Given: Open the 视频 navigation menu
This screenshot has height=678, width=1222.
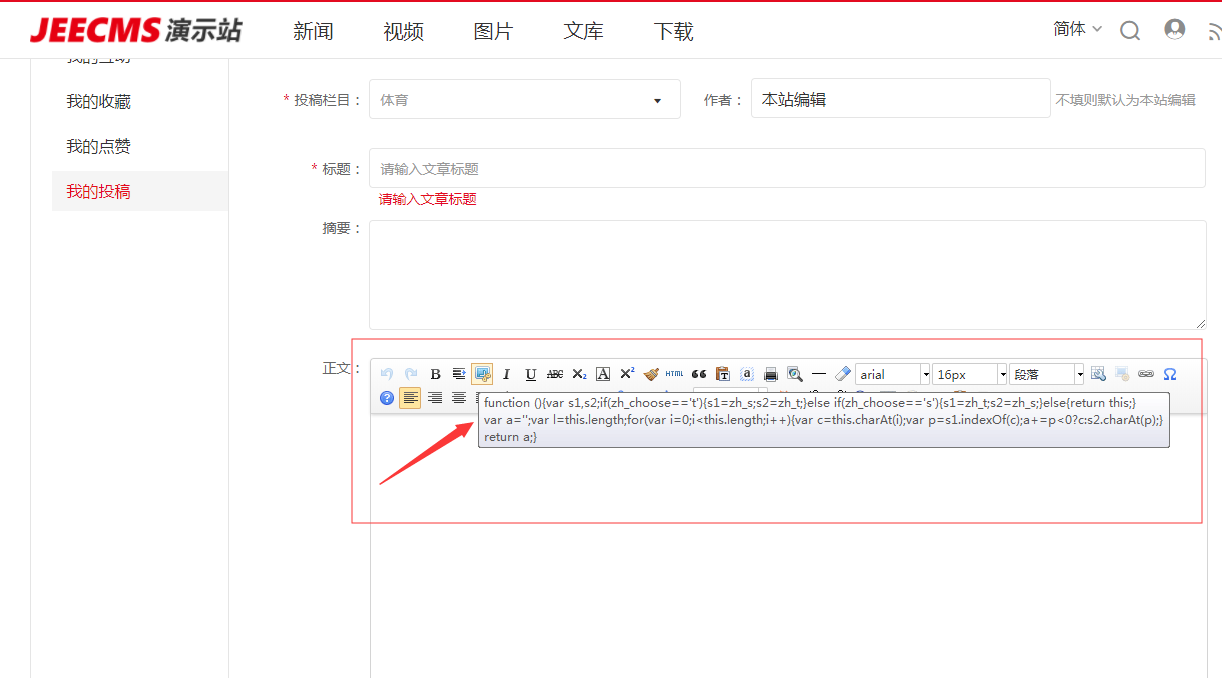Looking at the screenshot, I should pyautogui.click(x=403, y=31).
